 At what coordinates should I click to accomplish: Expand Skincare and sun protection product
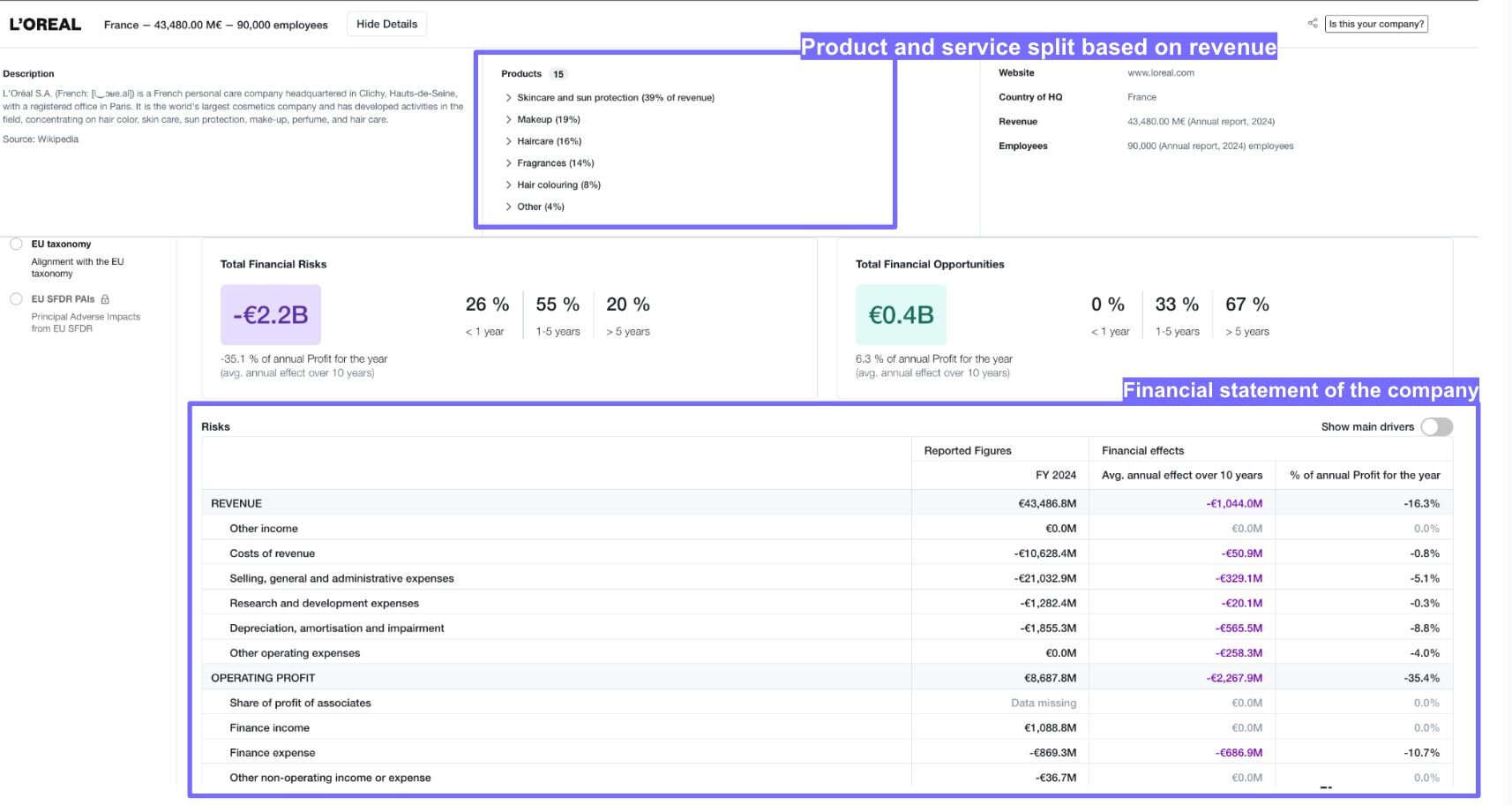click(x=509, y=98)
